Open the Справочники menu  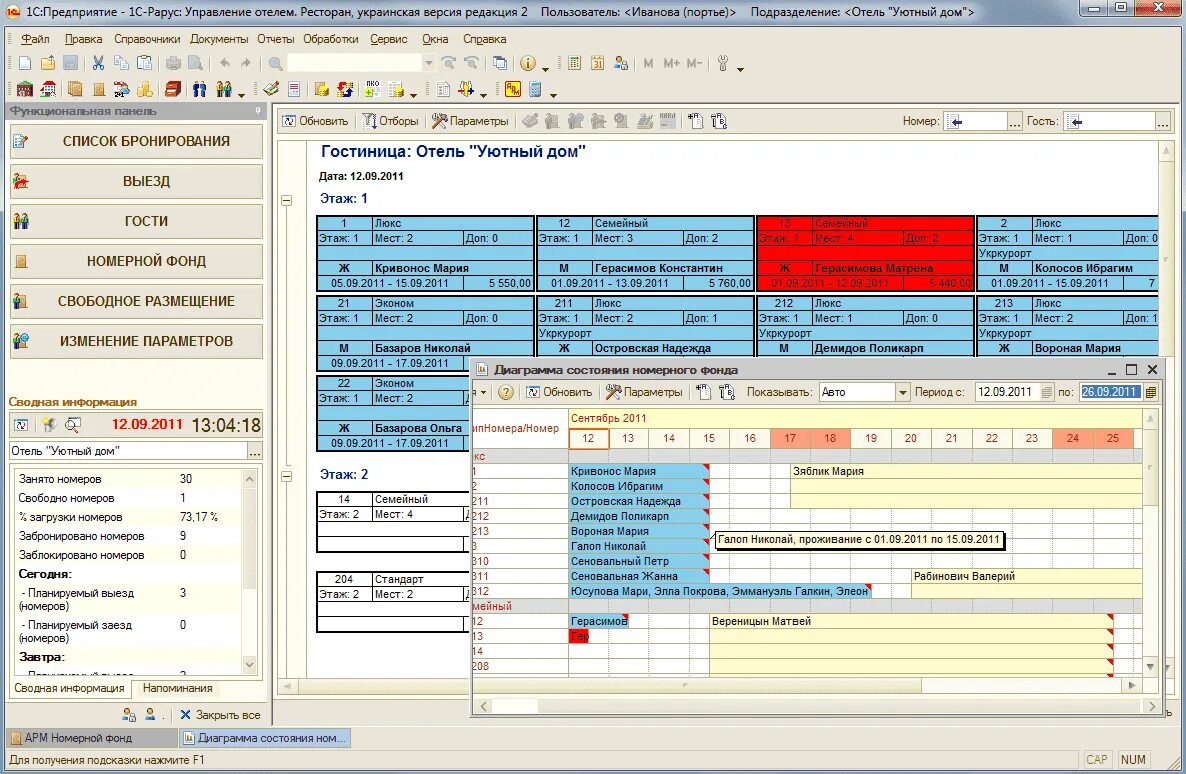tap(147, 39)
